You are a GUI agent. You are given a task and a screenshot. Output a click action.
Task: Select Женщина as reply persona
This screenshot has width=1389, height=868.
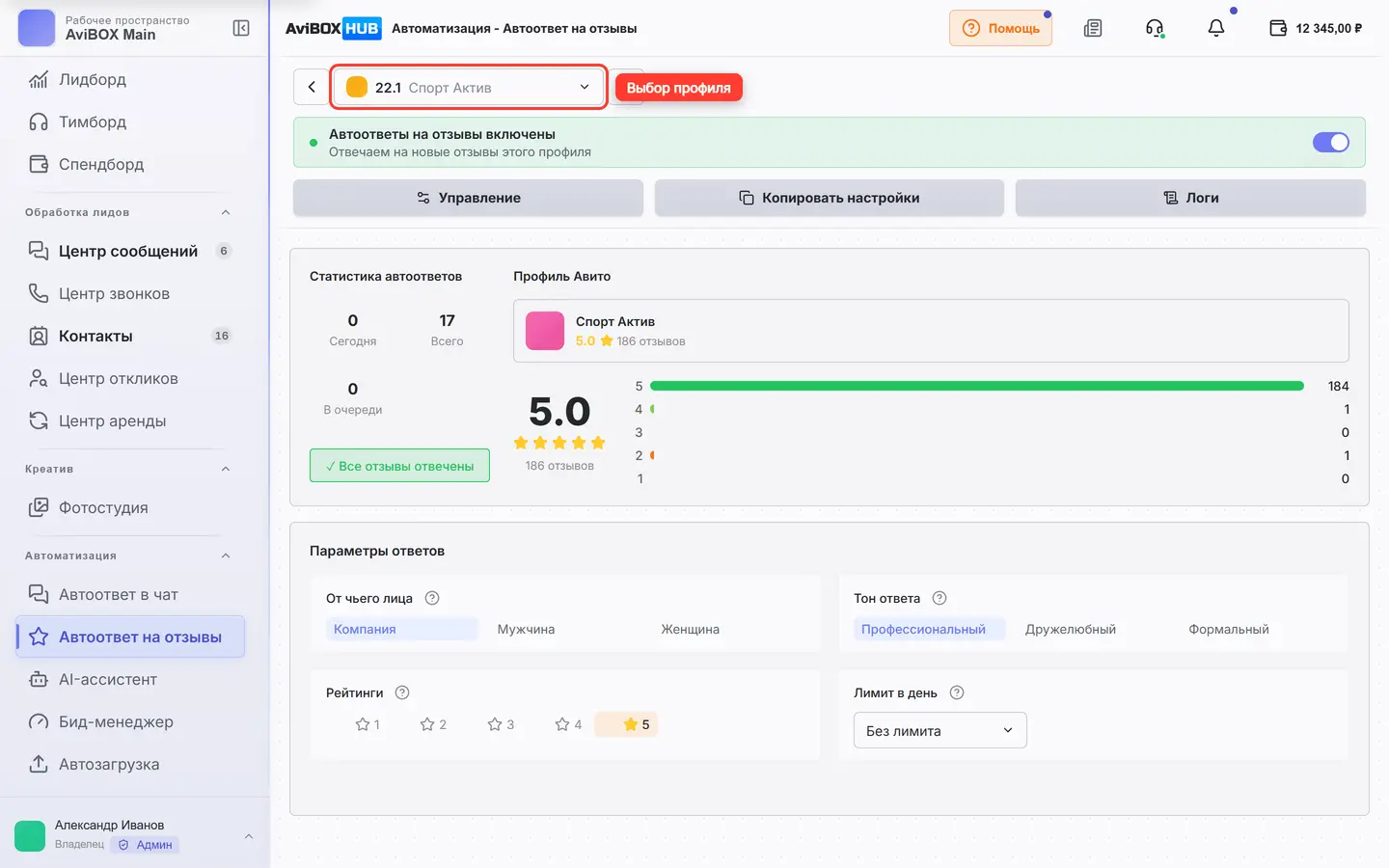(x=691, y=629)
